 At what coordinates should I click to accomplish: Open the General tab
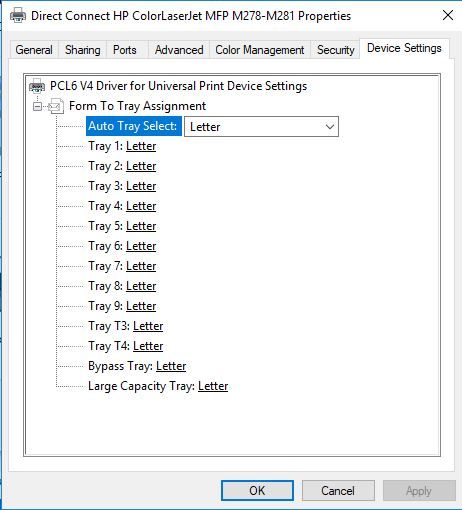click(34, 50)
